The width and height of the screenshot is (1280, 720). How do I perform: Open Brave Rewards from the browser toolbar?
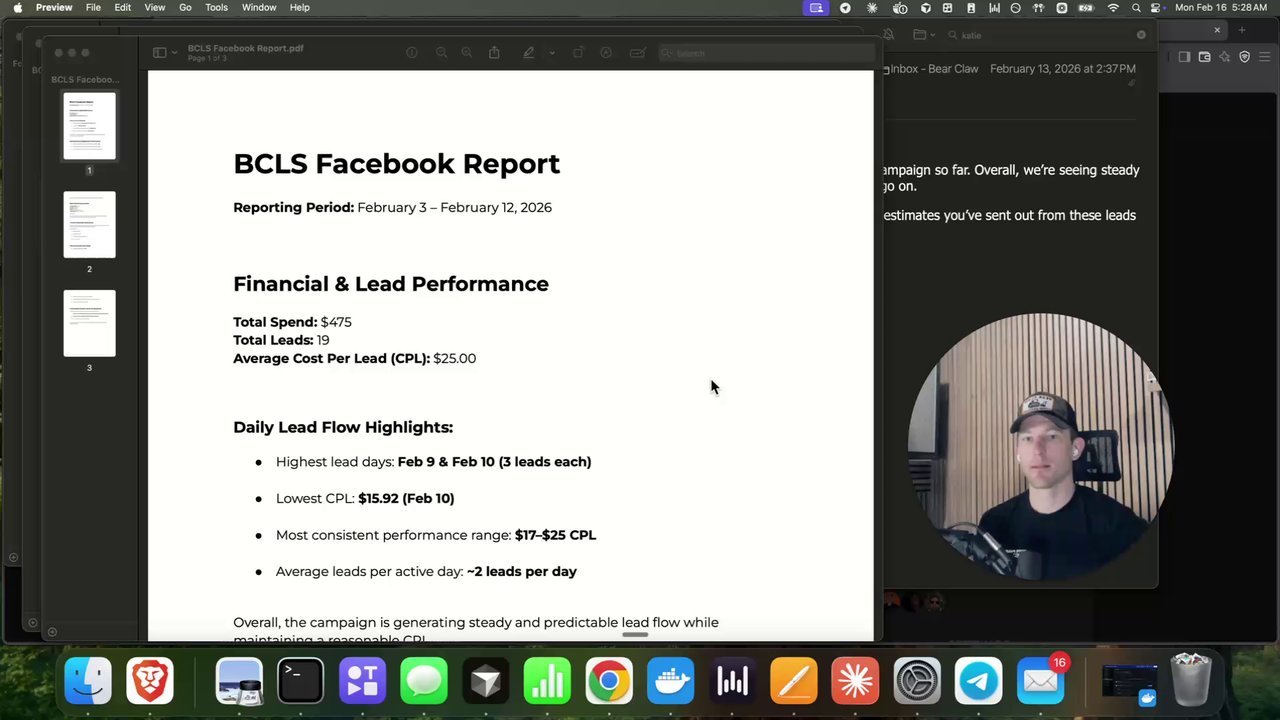coord(1225,57)
